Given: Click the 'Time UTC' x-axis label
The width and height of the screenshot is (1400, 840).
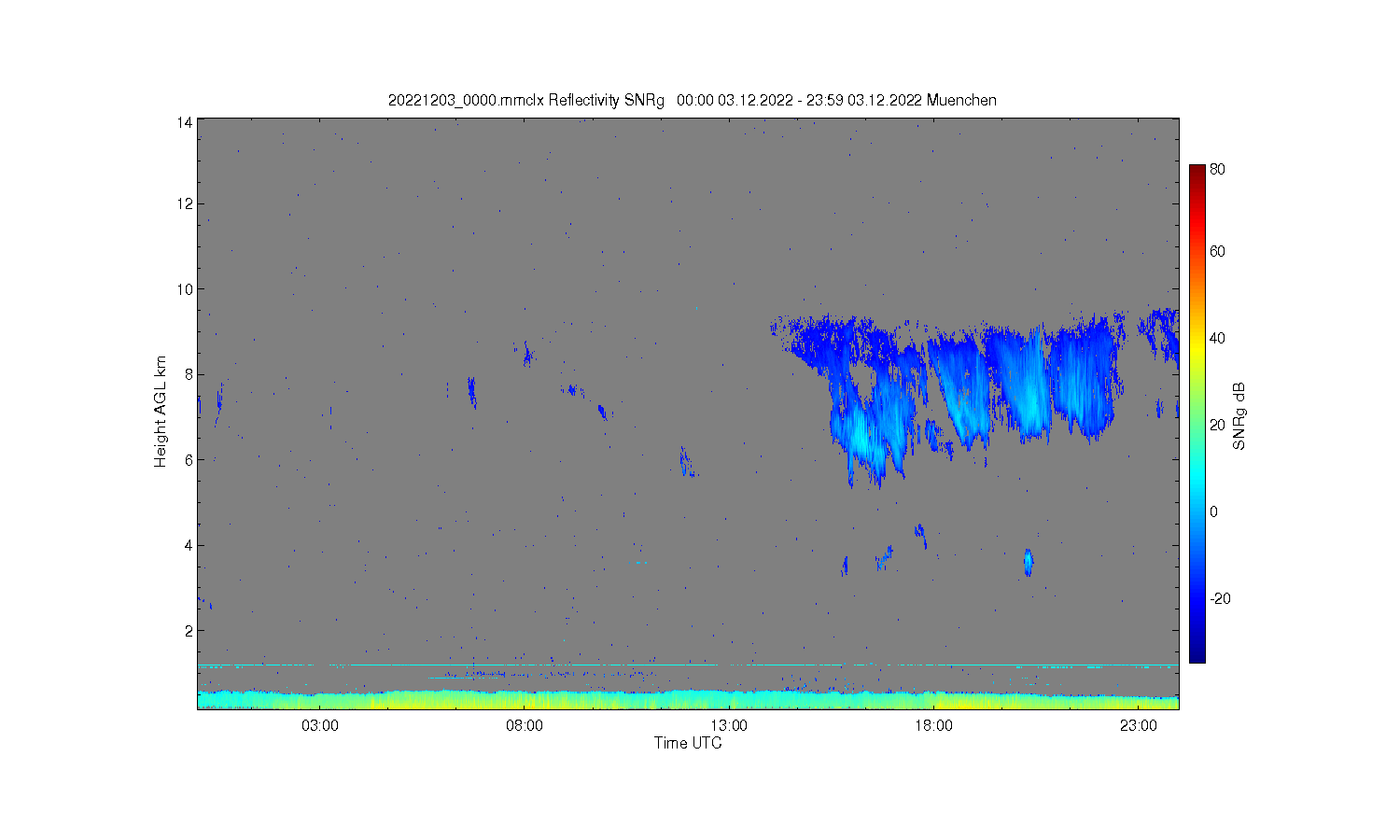Looking at the screenshot, I should (688, 743).
